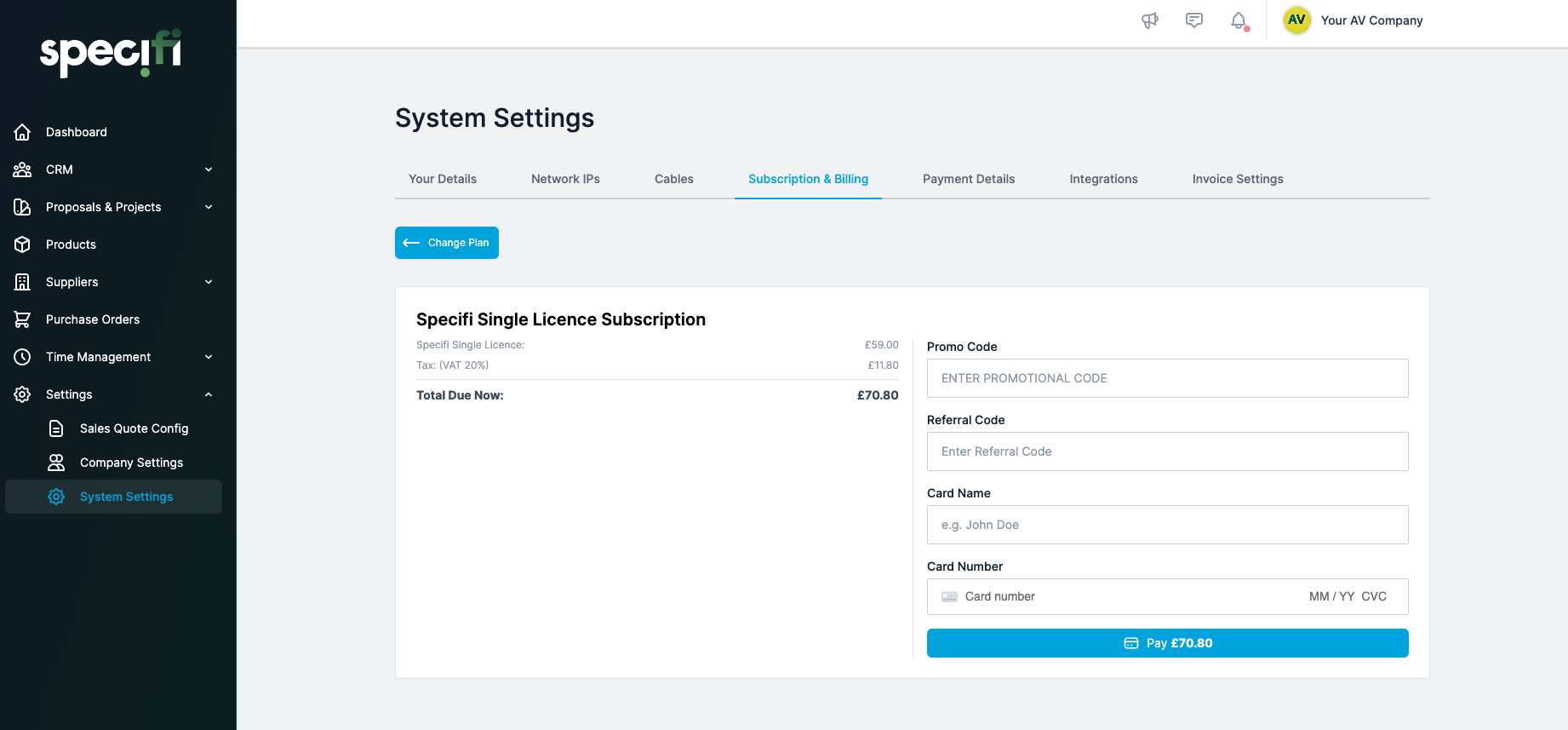This screenshot has height=730, width=1568.
Task: Select System Settings in sidebar
Action: [113, 497]
